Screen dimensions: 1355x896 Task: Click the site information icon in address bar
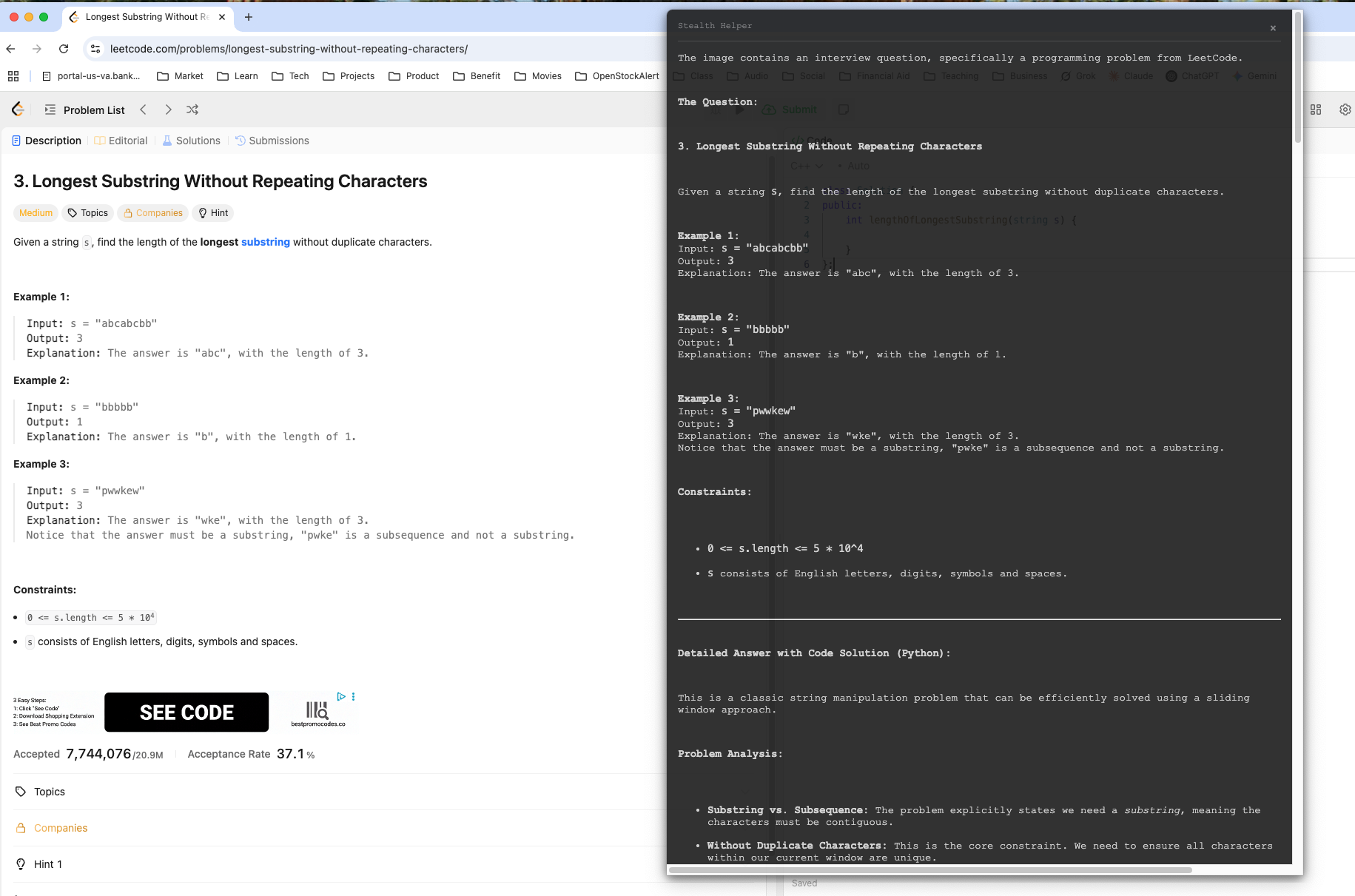coord(95,49)
